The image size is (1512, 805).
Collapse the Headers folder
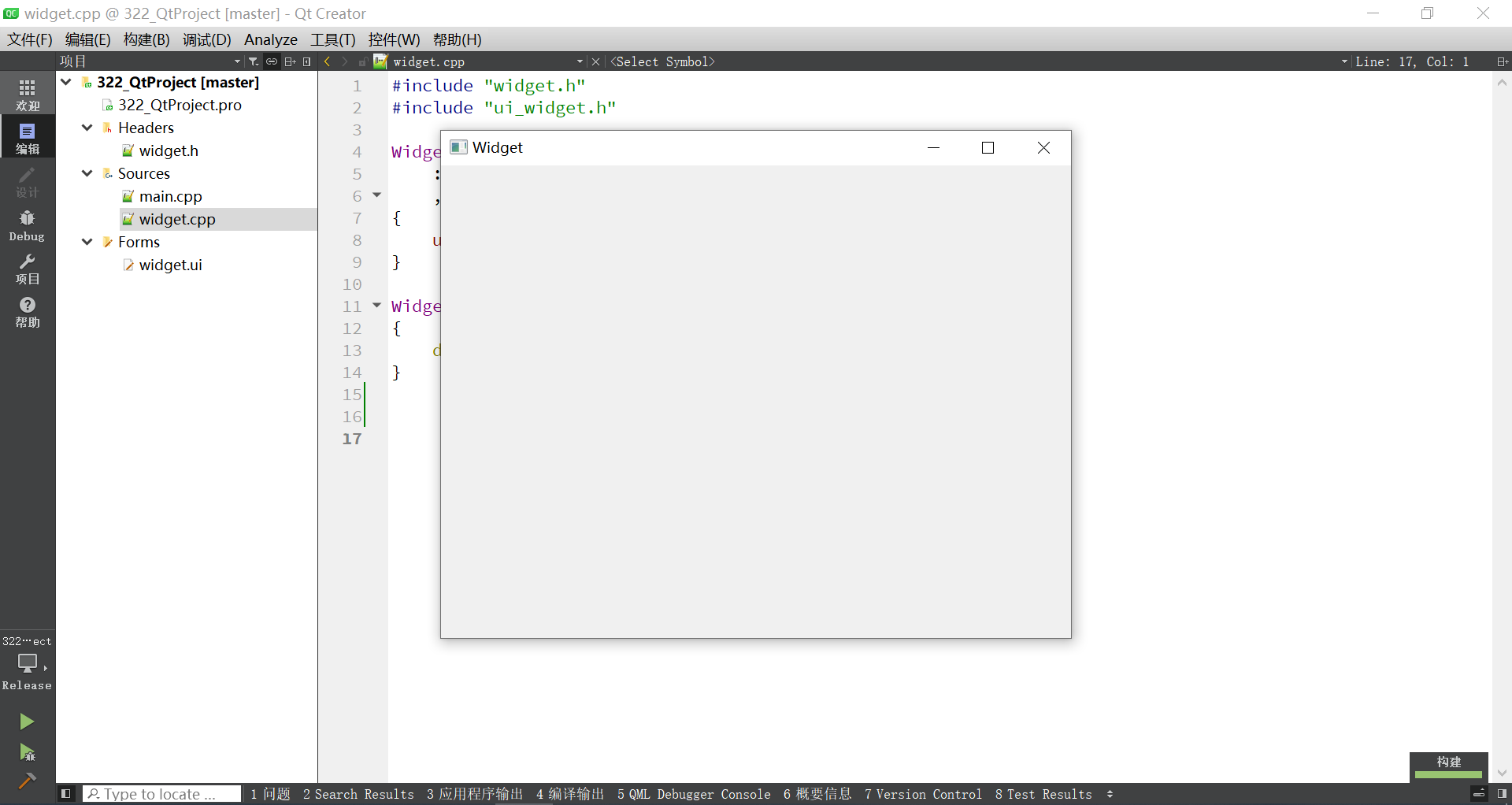(87, 128)
